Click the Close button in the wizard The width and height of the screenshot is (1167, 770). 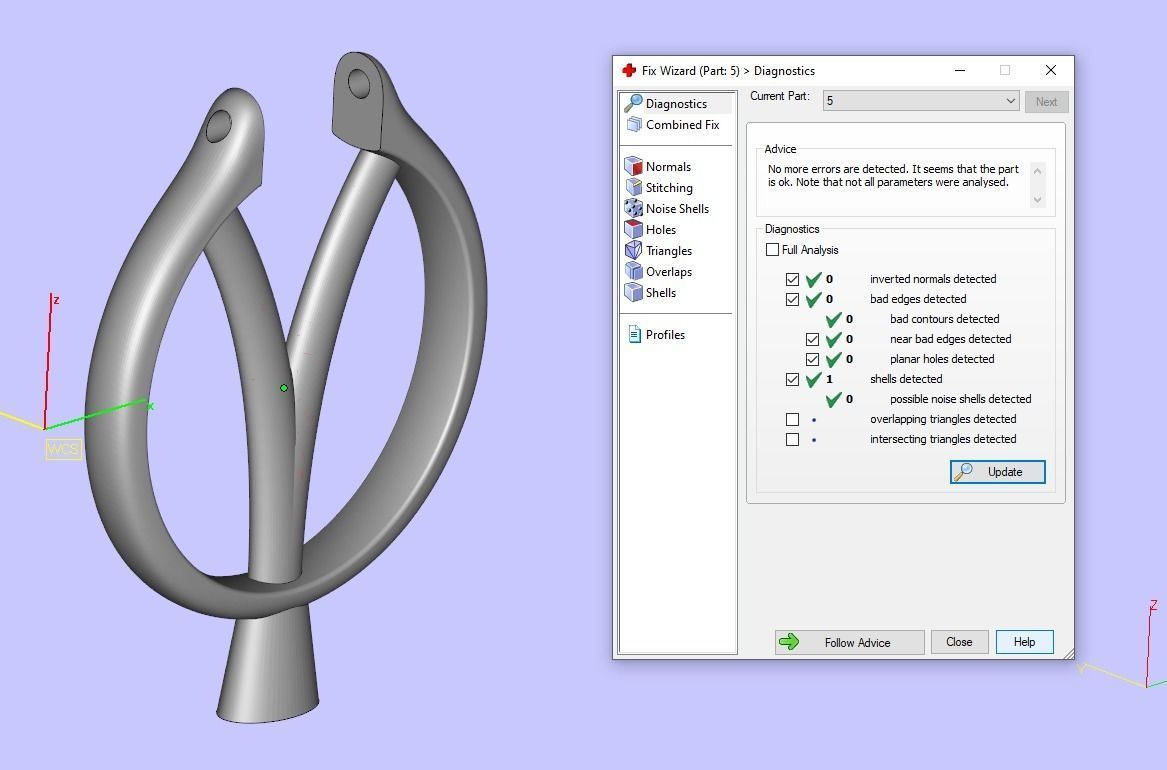(959, 642)
